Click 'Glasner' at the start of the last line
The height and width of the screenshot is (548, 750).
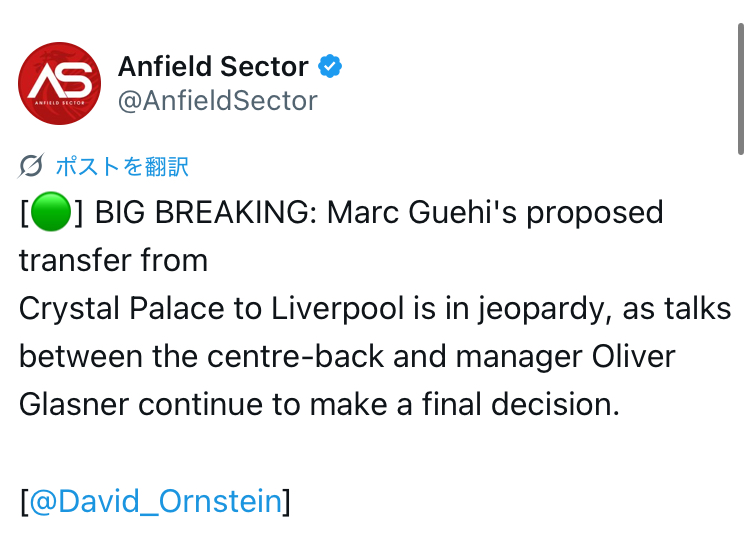pyautogui.click(x=74, y=405)
